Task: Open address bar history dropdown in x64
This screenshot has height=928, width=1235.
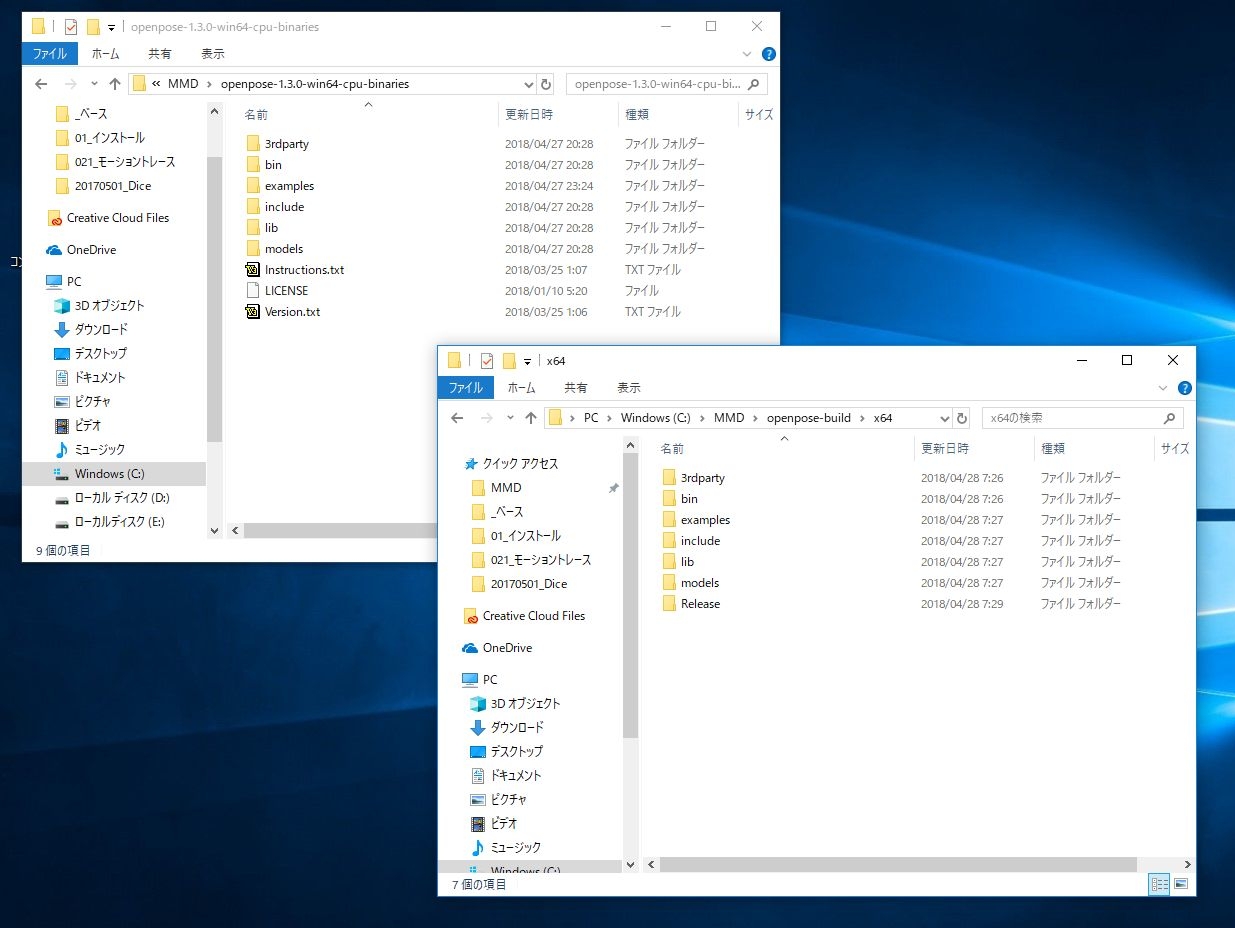Action: [x=944, y=418]
